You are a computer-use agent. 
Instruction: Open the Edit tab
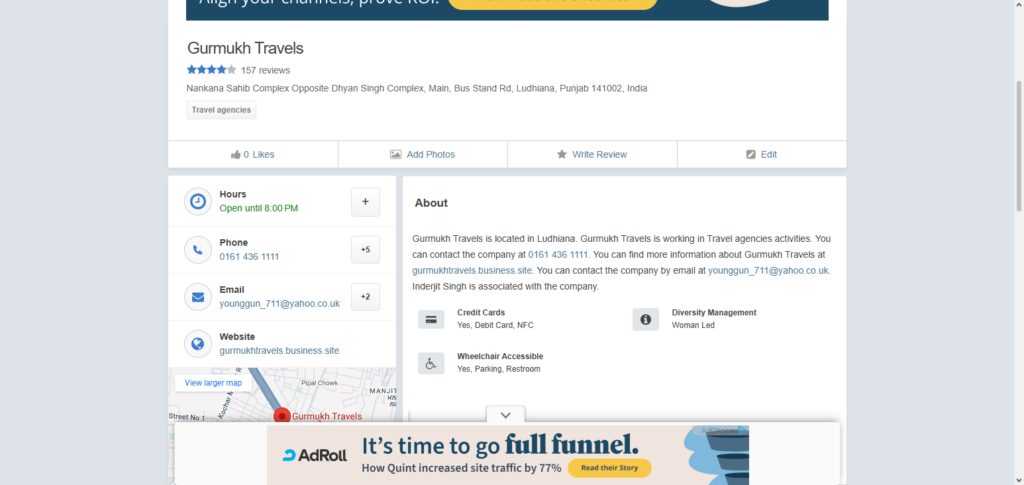762,155
